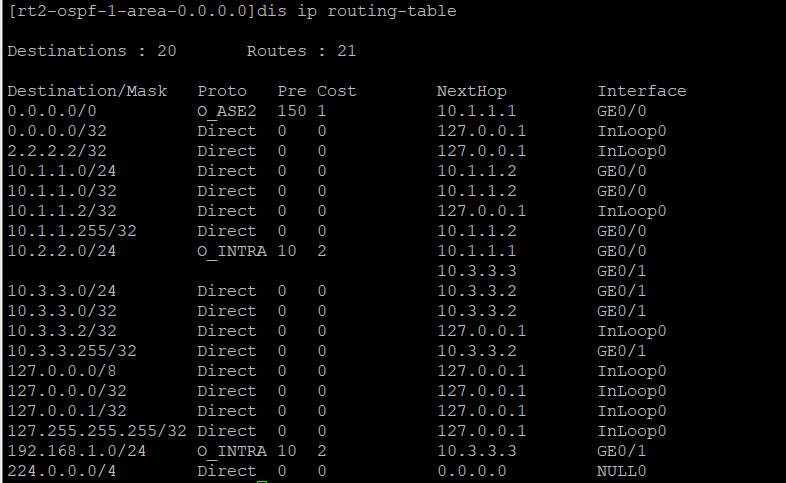This screenshot has width=786, height=483.
Task: Click the 'Destination/Mask' column header
Action: [87, 91]
